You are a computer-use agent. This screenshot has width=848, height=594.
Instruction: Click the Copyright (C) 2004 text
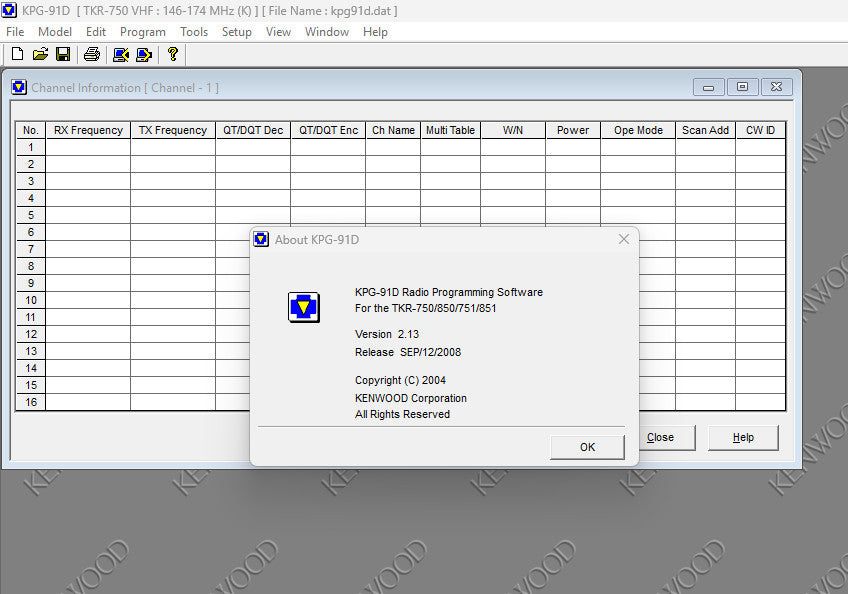pyautogui.click(x=400, y=380)
